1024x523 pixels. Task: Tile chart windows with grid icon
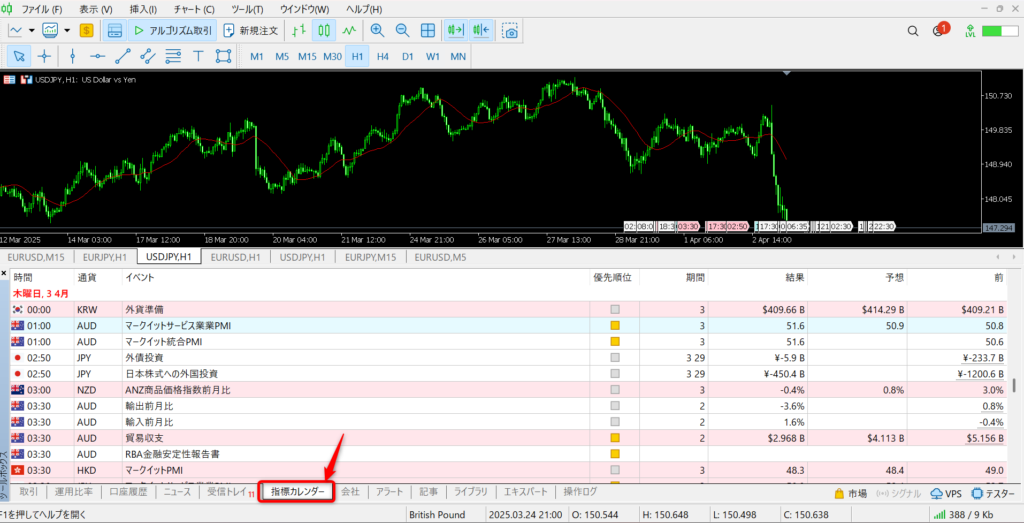[428, 30]
